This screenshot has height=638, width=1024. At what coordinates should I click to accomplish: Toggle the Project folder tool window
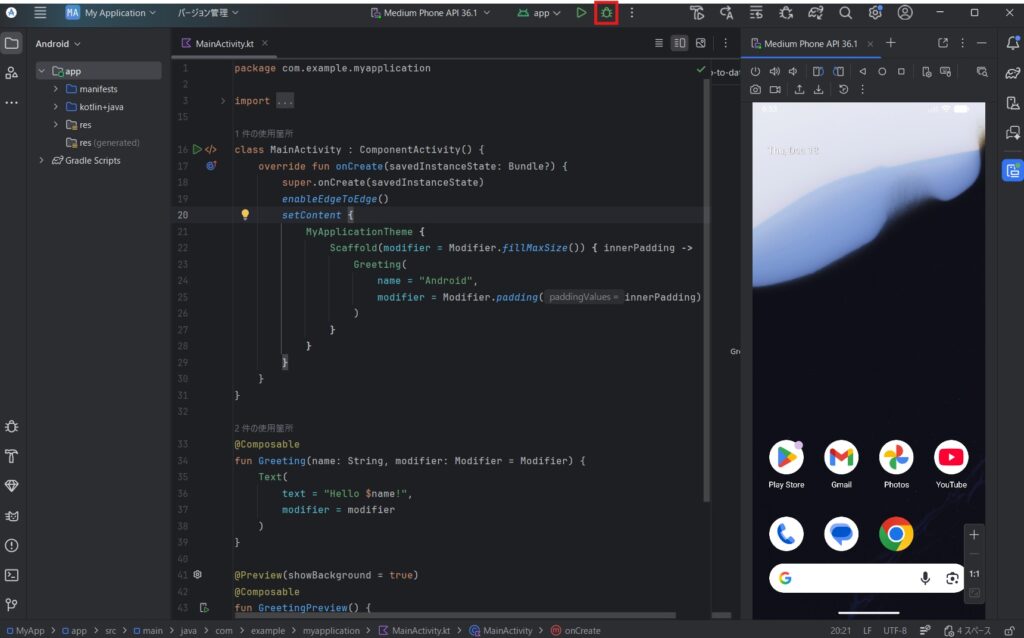12,44
